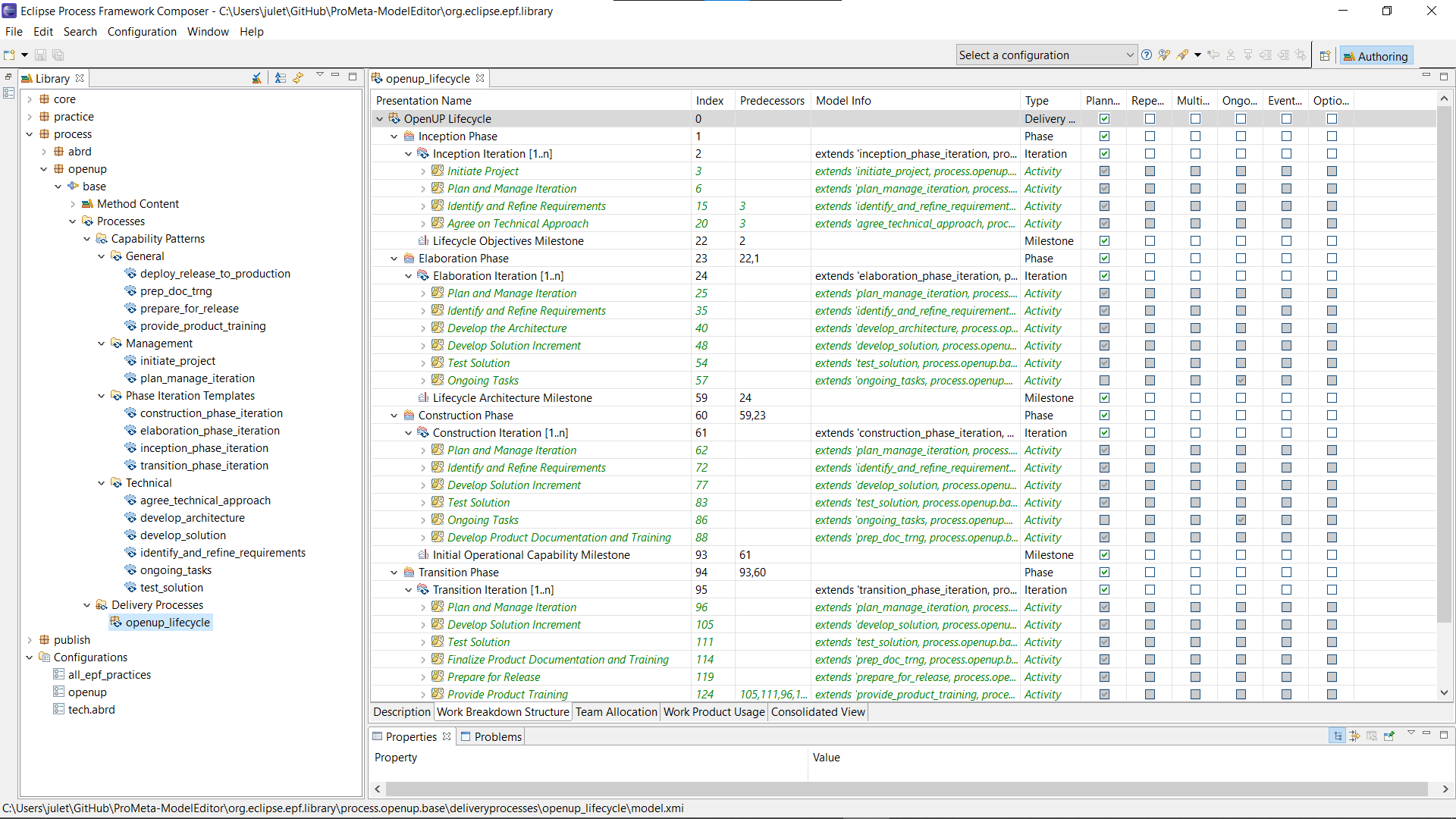Close the openup_lifecycle editor tab

click(480, 78)
